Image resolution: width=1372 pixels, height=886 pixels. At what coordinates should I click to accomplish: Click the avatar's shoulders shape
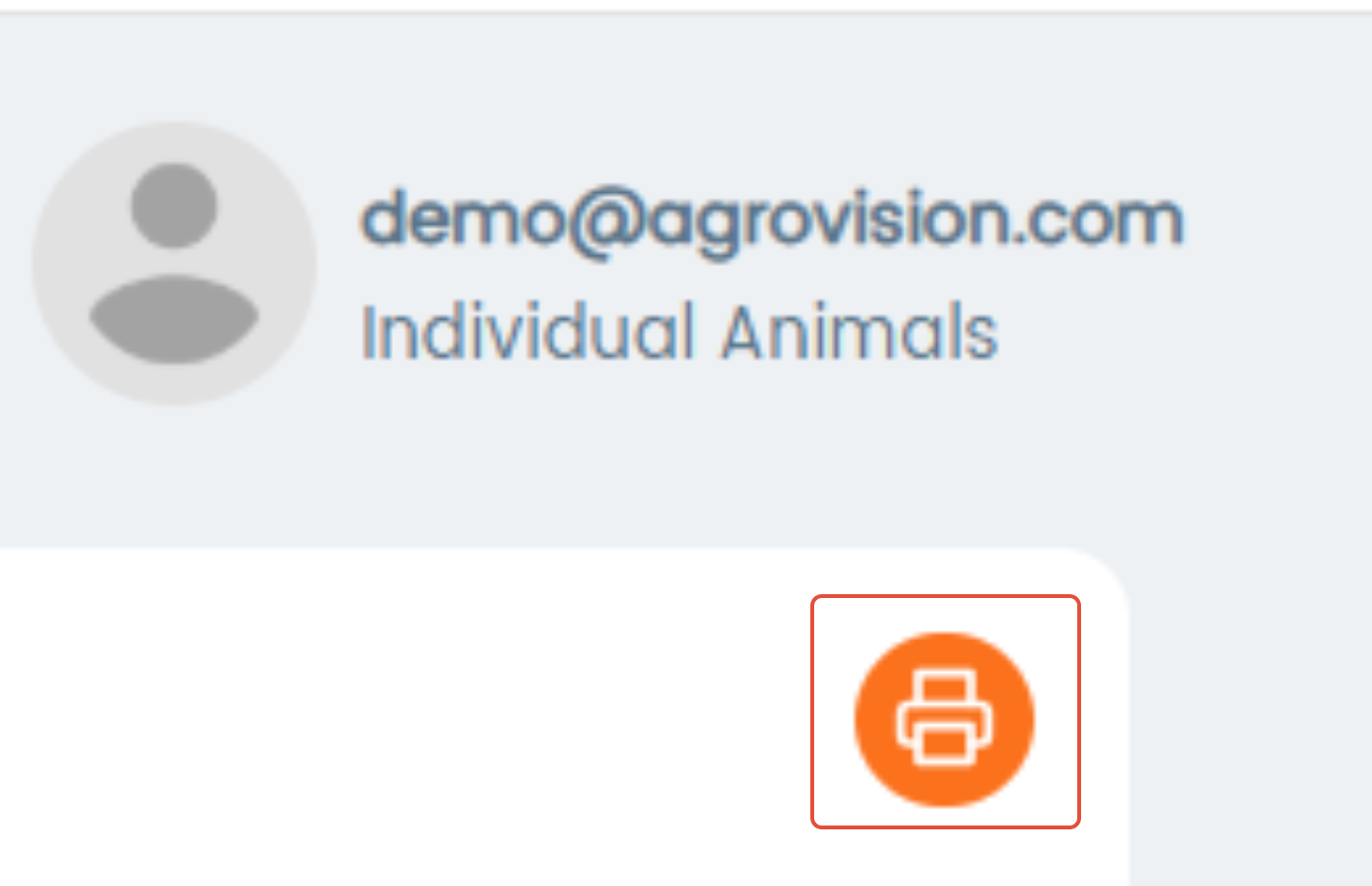coord(174,319)
